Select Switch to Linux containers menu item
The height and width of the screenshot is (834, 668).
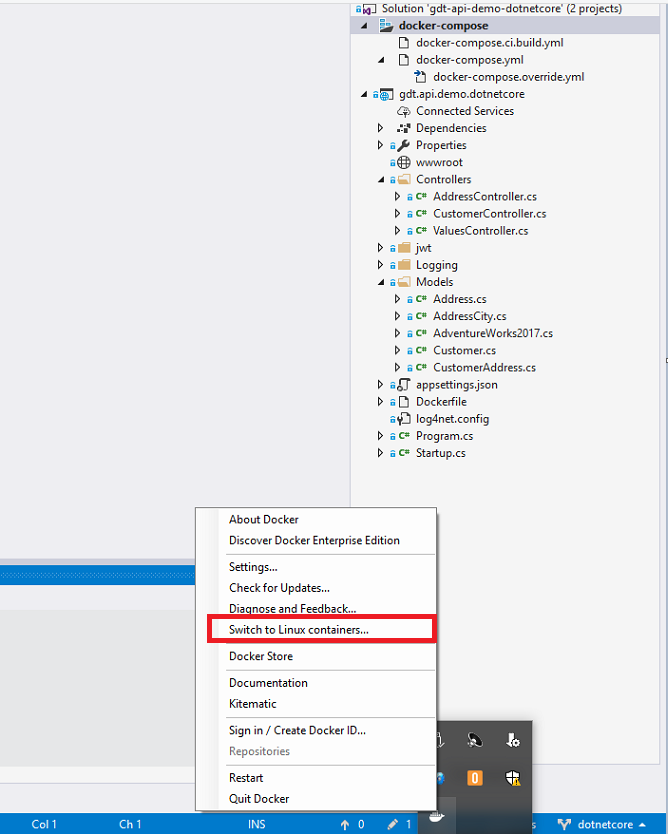click(x=298, y=630)
